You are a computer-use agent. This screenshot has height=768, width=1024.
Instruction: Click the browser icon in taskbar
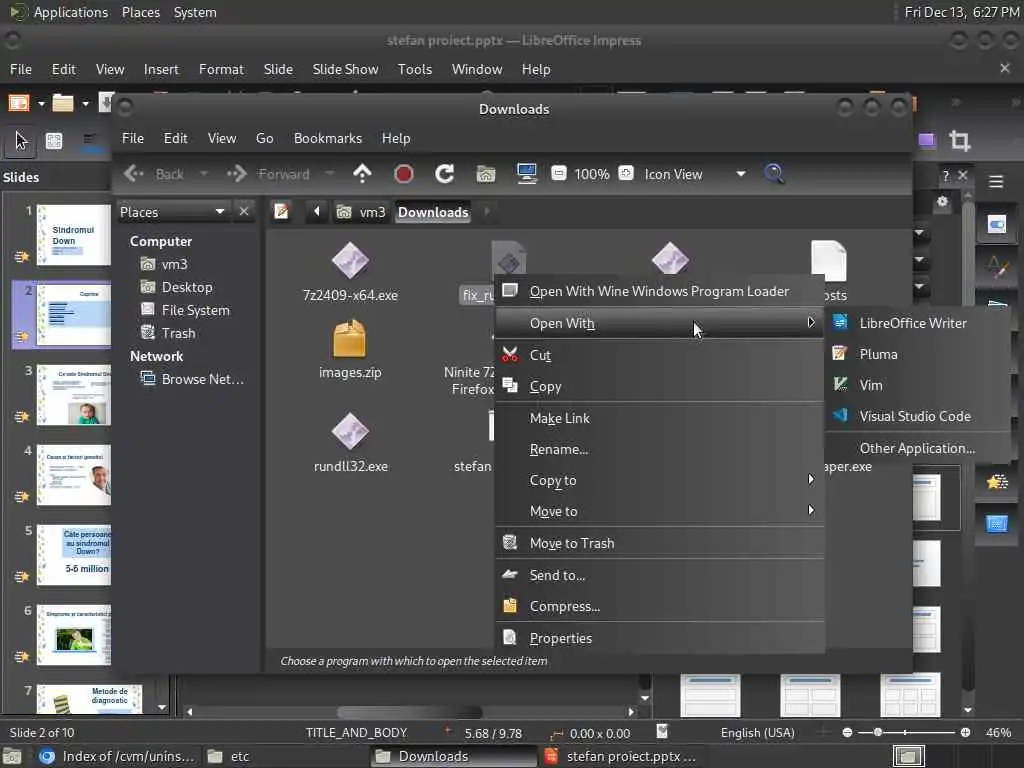point(46,756)
